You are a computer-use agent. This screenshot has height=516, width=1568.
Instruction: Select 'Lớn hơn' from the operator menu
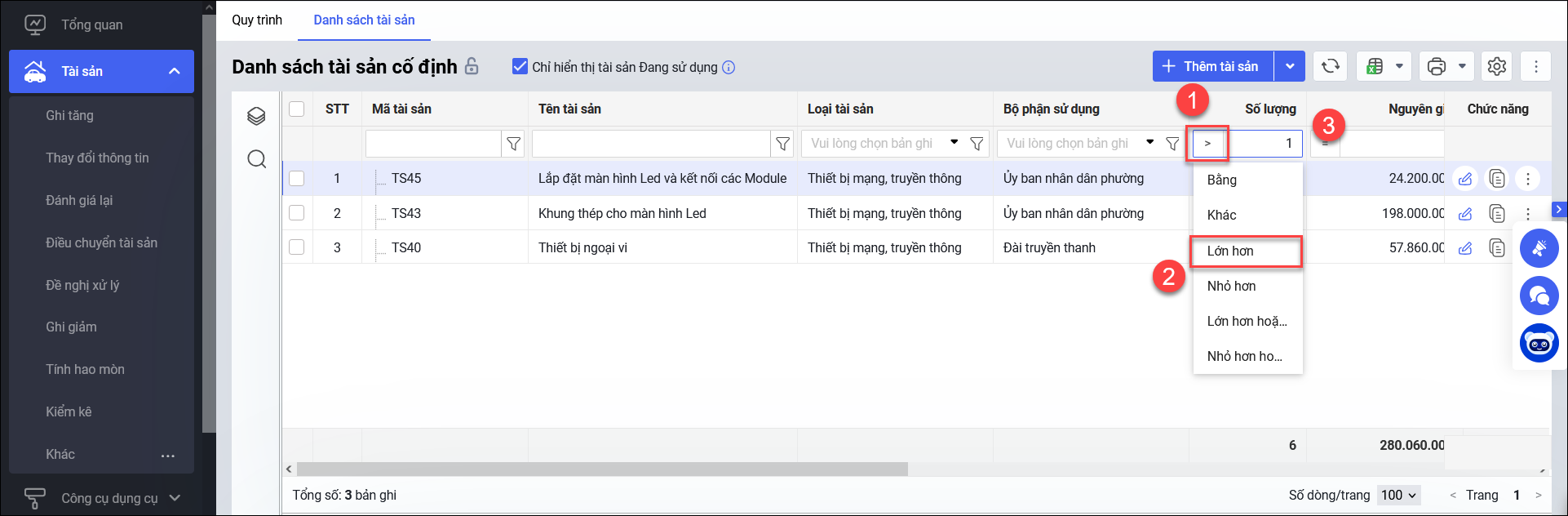pos(1246,251)
